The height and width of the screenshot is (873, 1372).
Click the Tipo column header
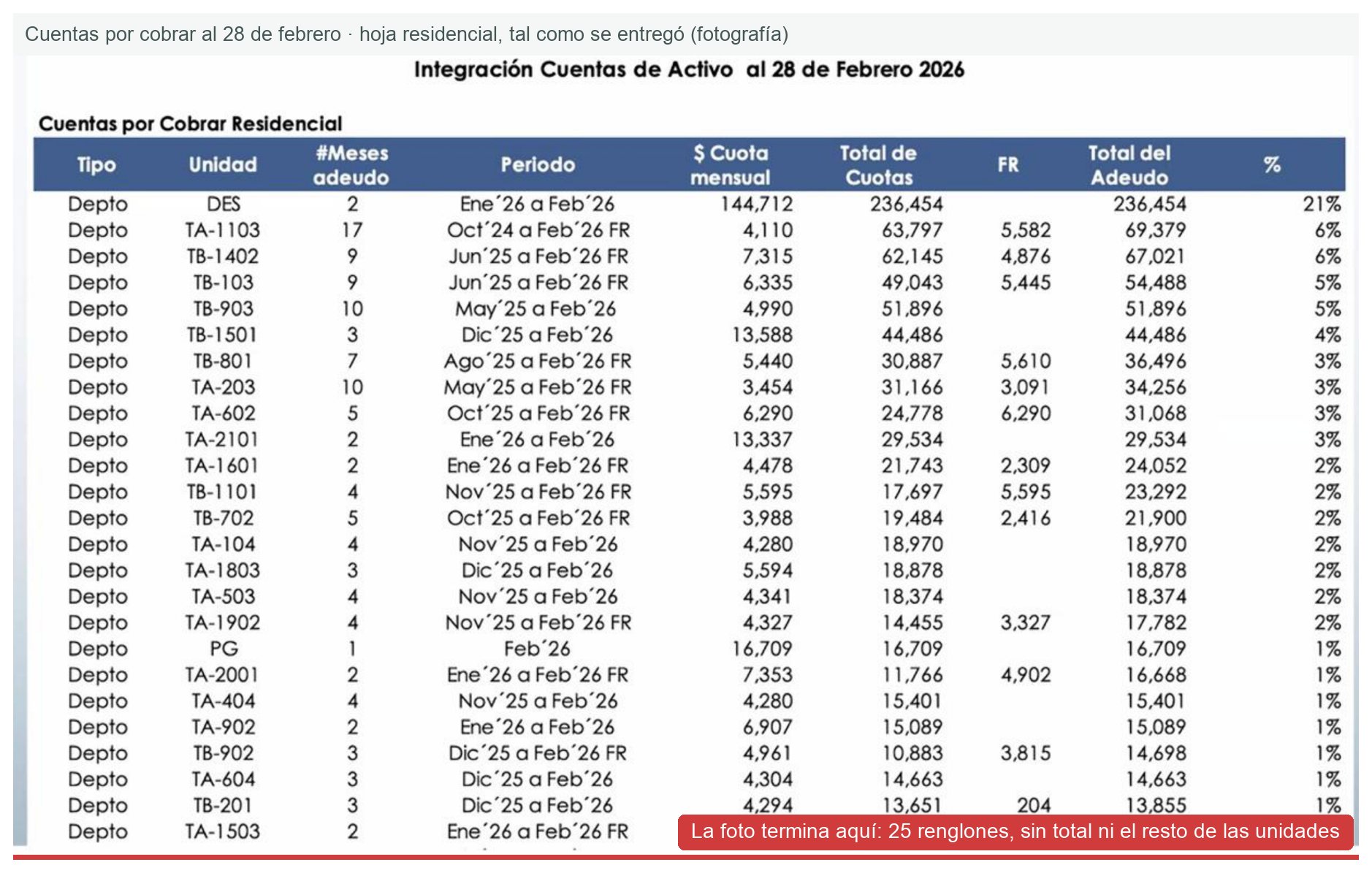click(96, 165)
